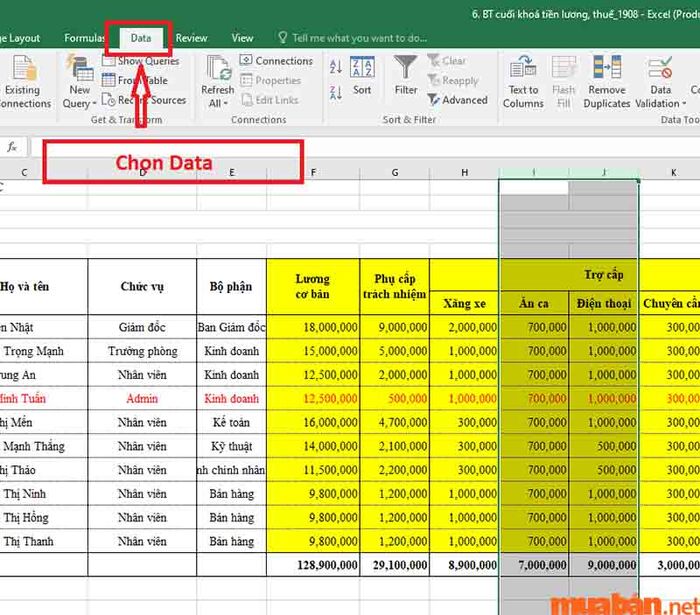The width and height of the screenshot is (700, 615).
Task: Expand the New Query dropdown arrow
Action: click(94, 104)
